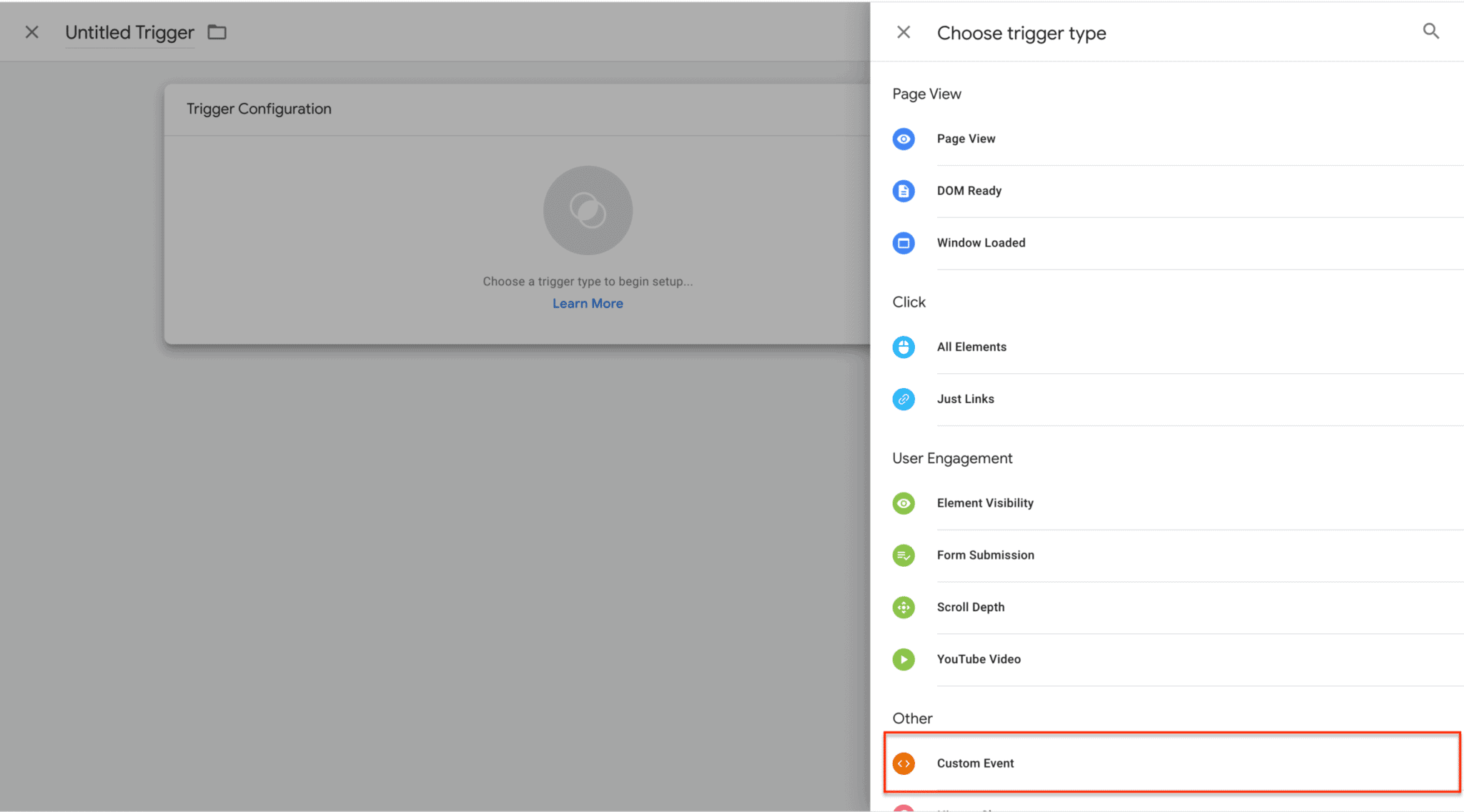Select the Scroll Depth trigger icon
The image size is (1464, 812).
904,607
